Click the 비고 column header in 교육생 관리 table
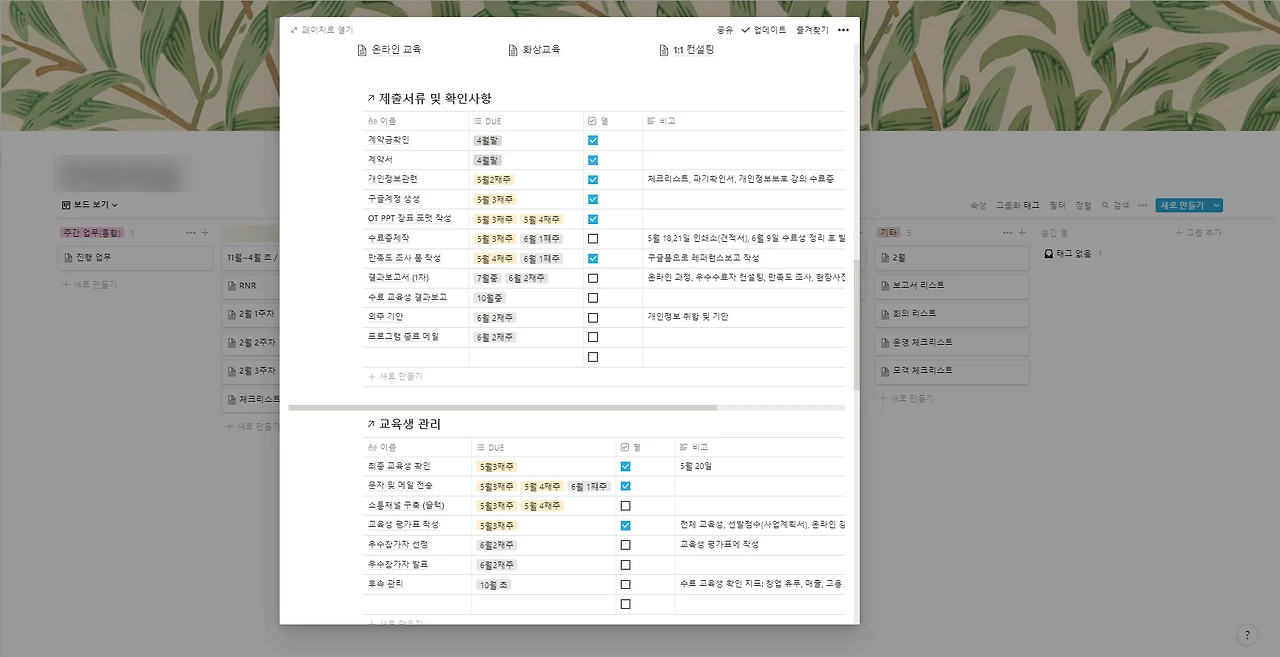Viewport: 1280px width, 657px height. point(760,447)
